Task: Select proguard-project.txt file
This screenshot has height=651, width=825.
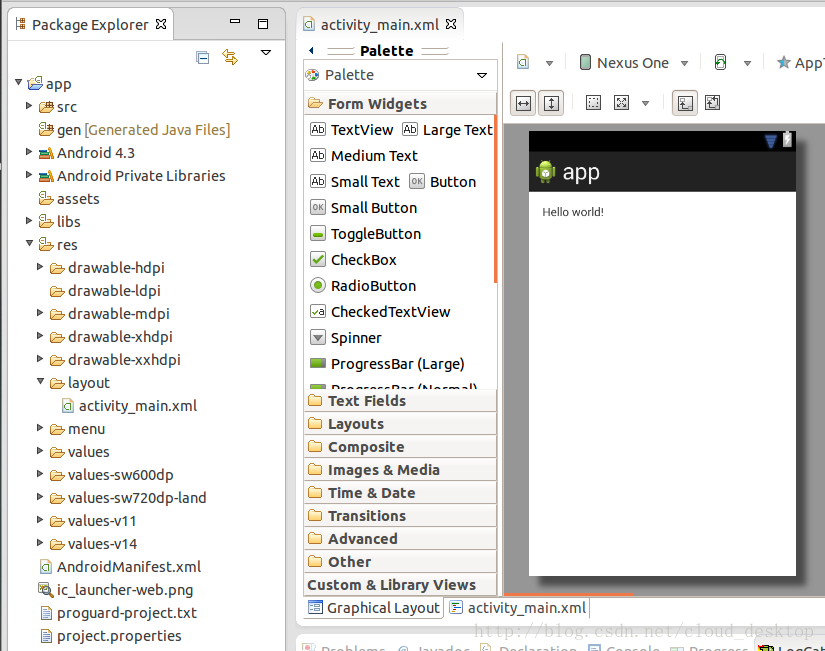Action: coord(119,613)
